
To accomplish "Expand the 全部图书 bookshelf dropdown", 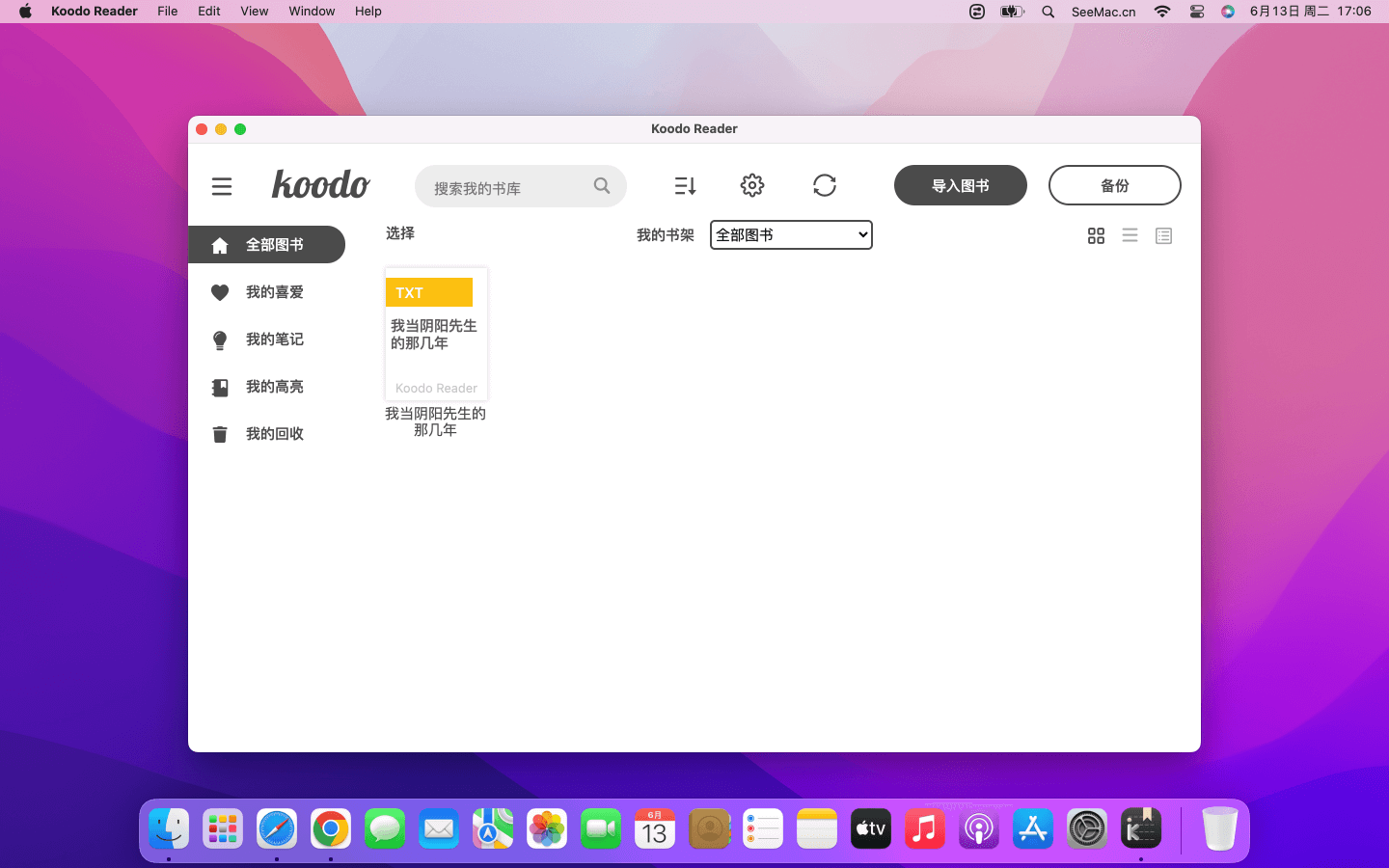I will [x=791, y=235].
